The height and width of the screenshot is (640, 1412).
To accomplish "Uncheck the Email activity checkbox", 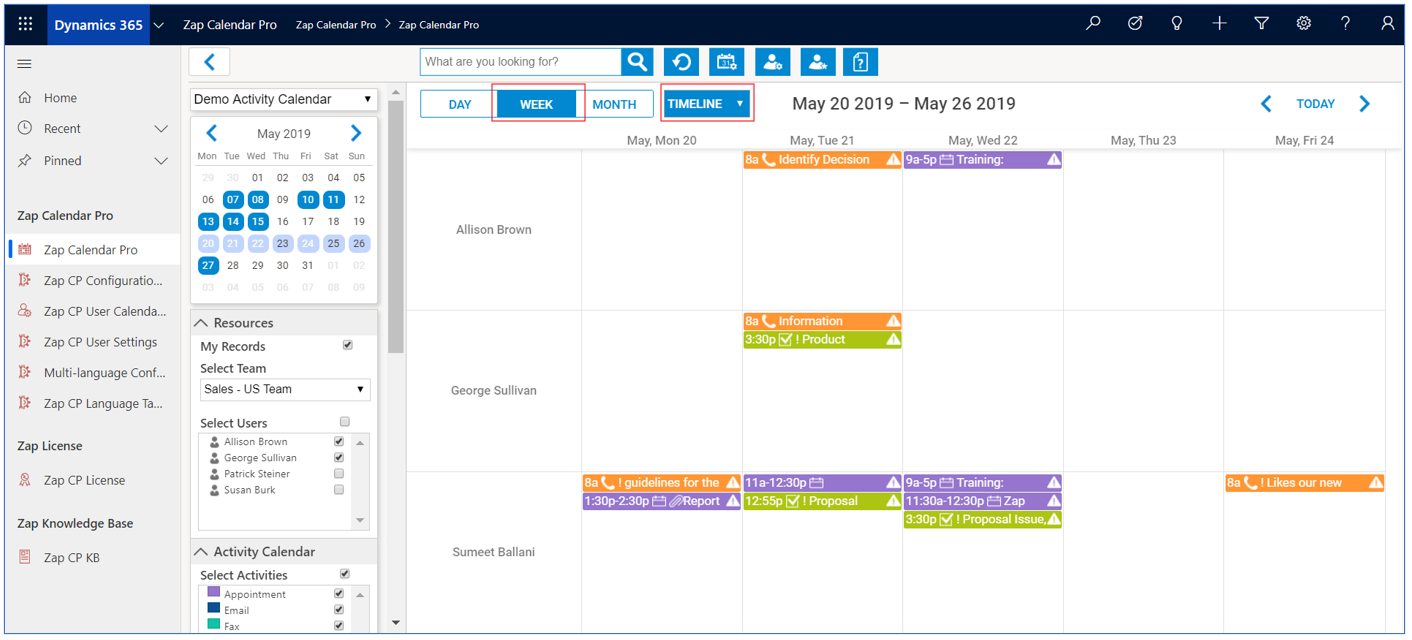I will [339, 610].
